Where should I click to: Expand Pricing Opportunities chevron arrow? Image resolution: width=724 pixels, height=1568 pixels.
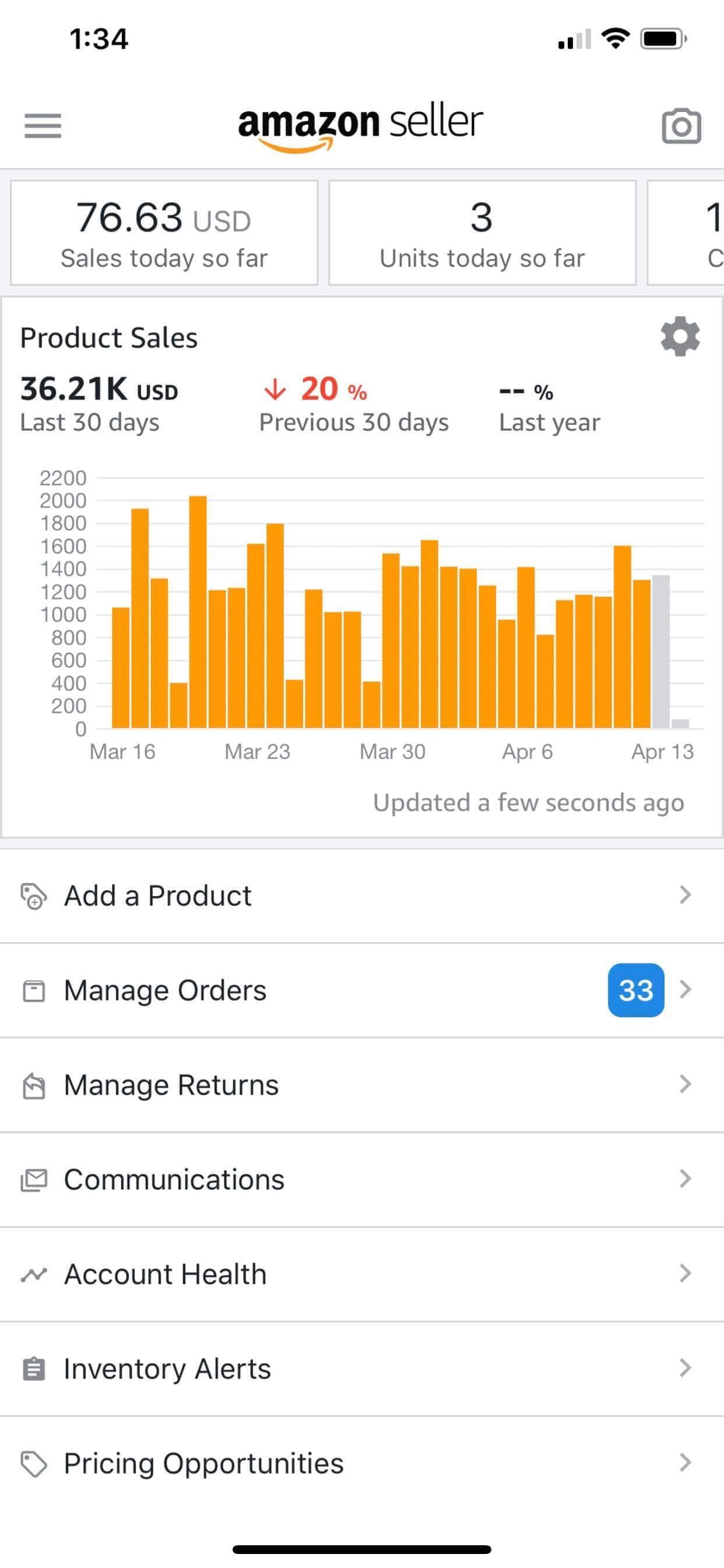coord(685,1462)
